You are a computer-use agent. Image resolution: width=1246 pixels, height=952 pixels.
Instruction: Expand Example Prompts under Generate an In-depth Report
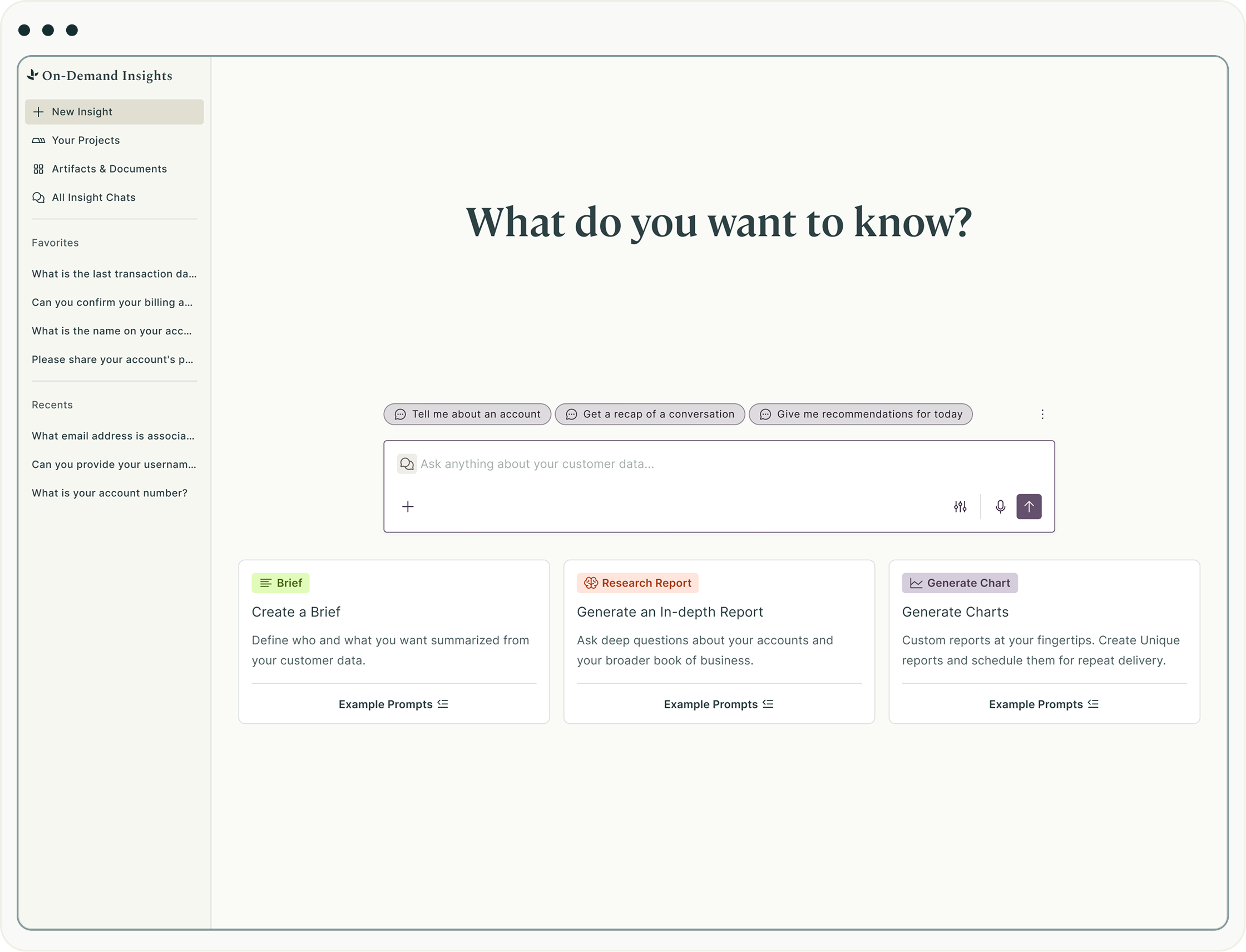coord(719,704)
